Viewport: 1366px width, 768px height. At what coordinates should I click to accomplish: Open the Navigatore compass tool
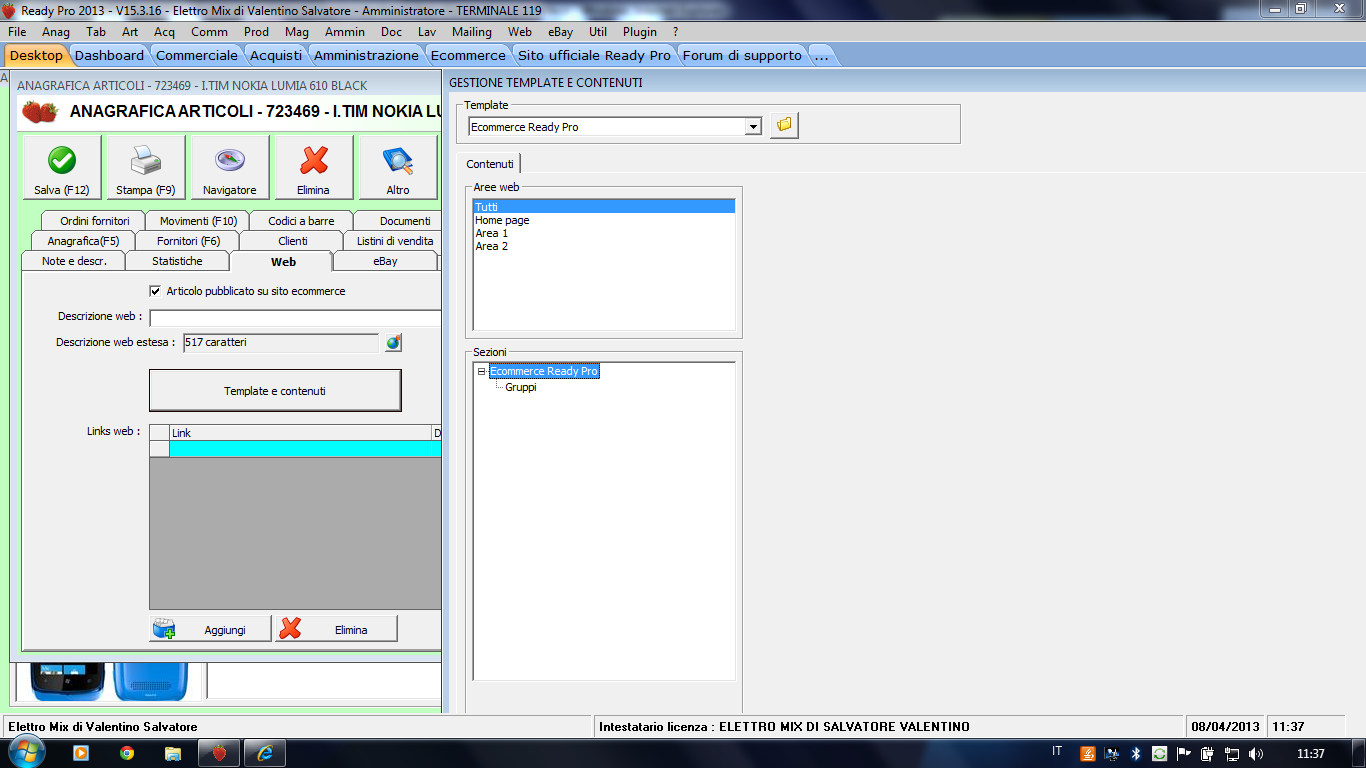tap(230, 167)
